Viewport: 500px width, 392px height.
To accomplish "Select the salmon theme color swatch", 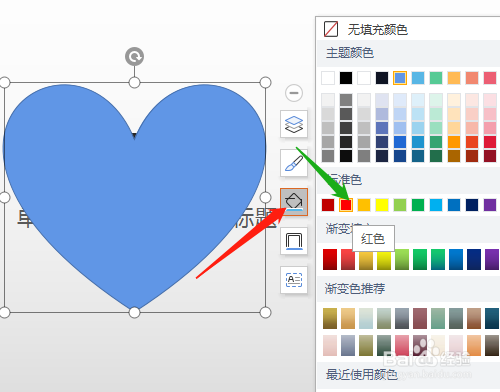I will 472,78.
